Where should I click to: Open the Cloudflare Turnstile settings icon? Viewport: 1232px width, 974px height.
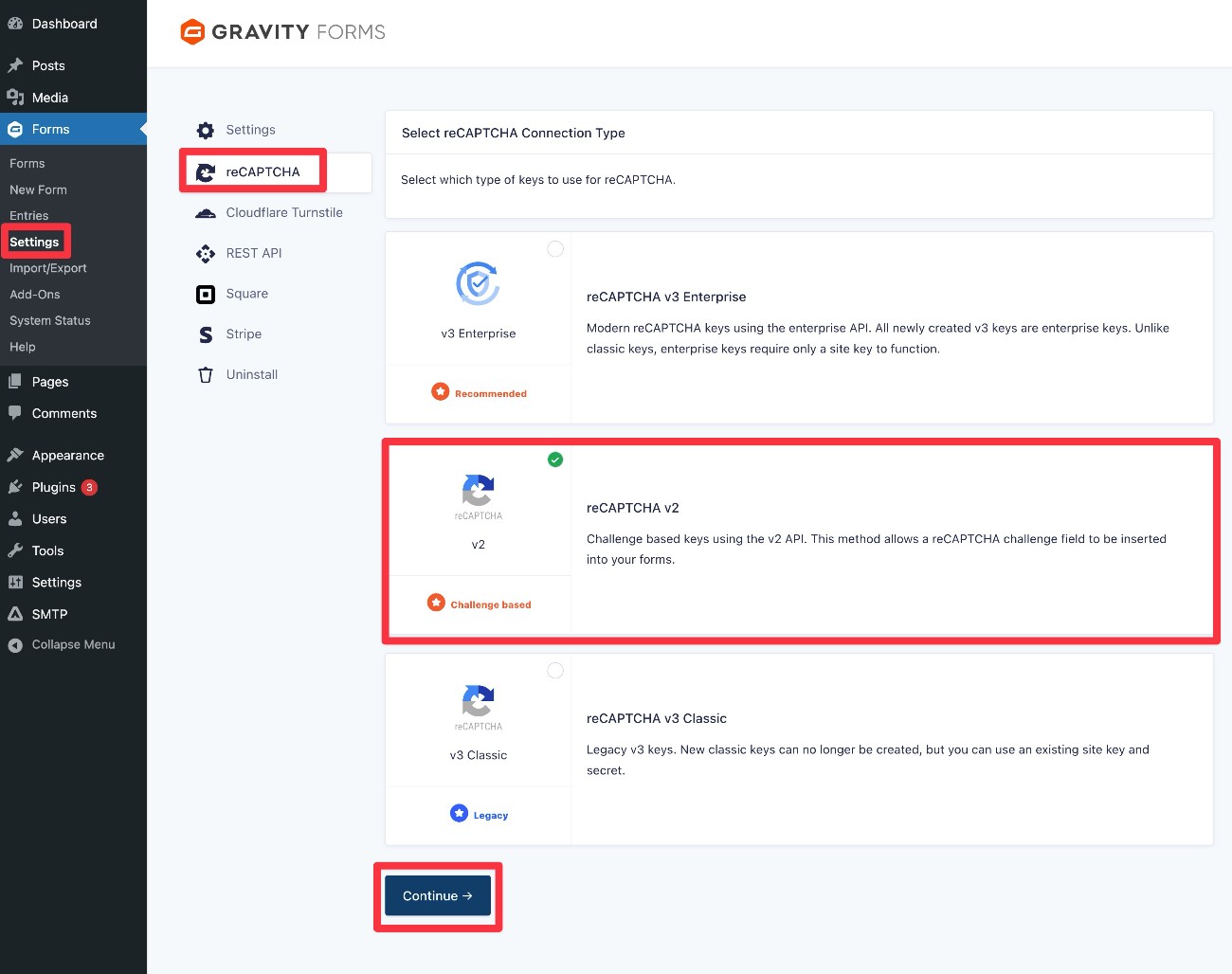(205, 213)
